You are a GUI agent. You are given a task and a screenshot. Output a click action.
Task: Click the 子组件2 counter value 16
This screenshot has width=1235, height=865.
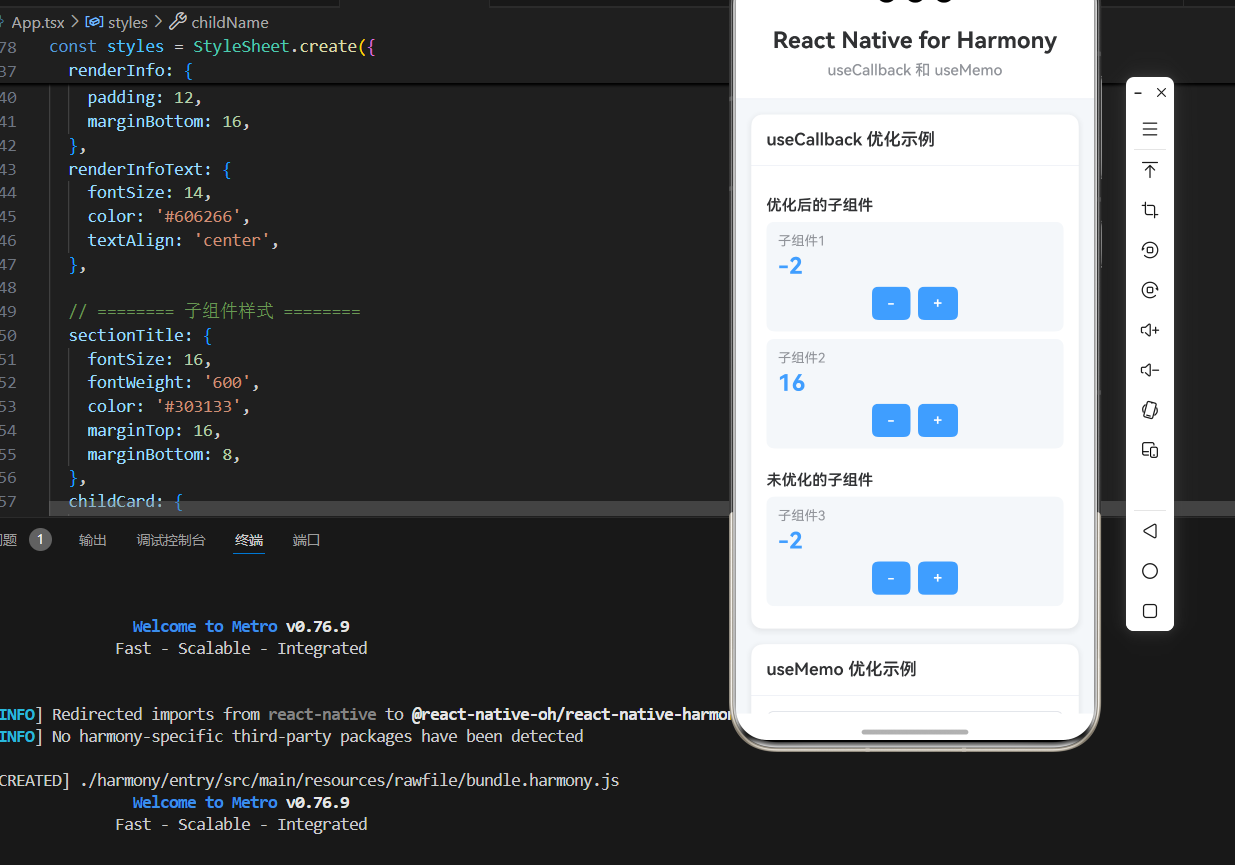click(x=791, y=383)
